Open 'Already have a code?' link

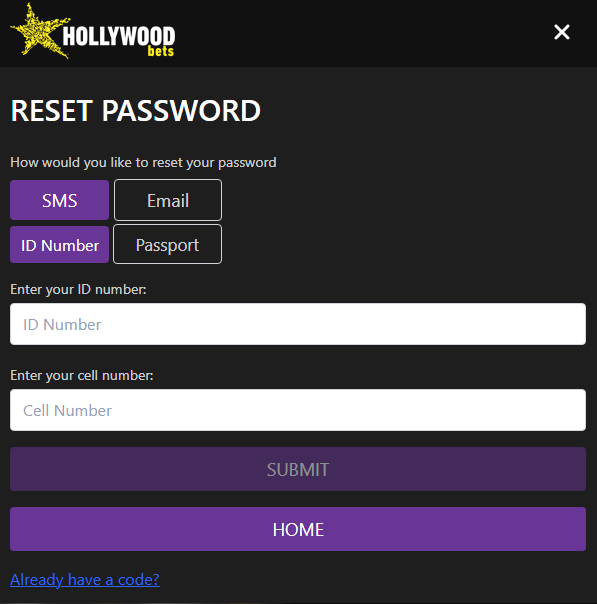(x=85, y=579)
